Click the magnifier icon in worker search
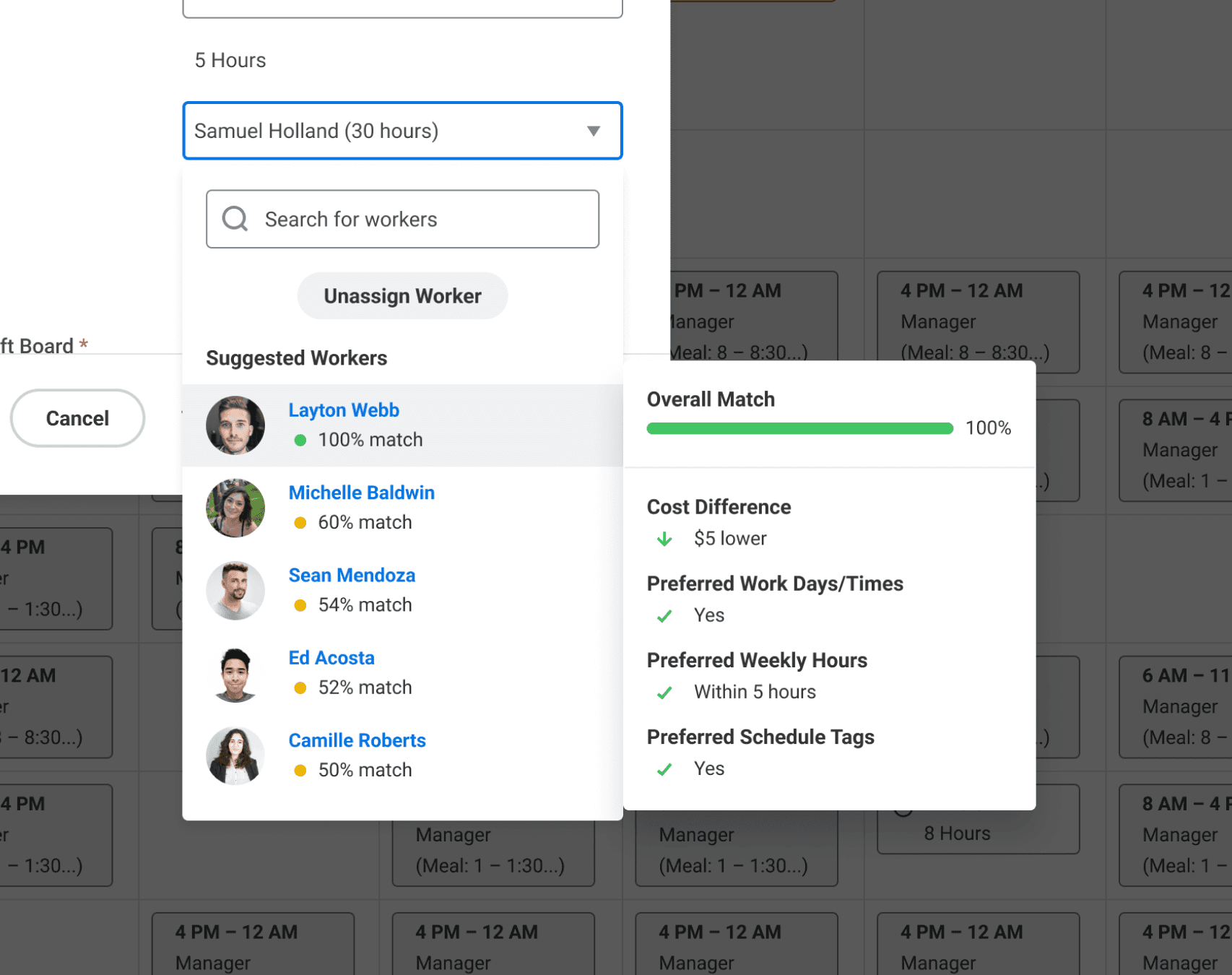This screenshot has height=975, width=1232. pos(235,218)
